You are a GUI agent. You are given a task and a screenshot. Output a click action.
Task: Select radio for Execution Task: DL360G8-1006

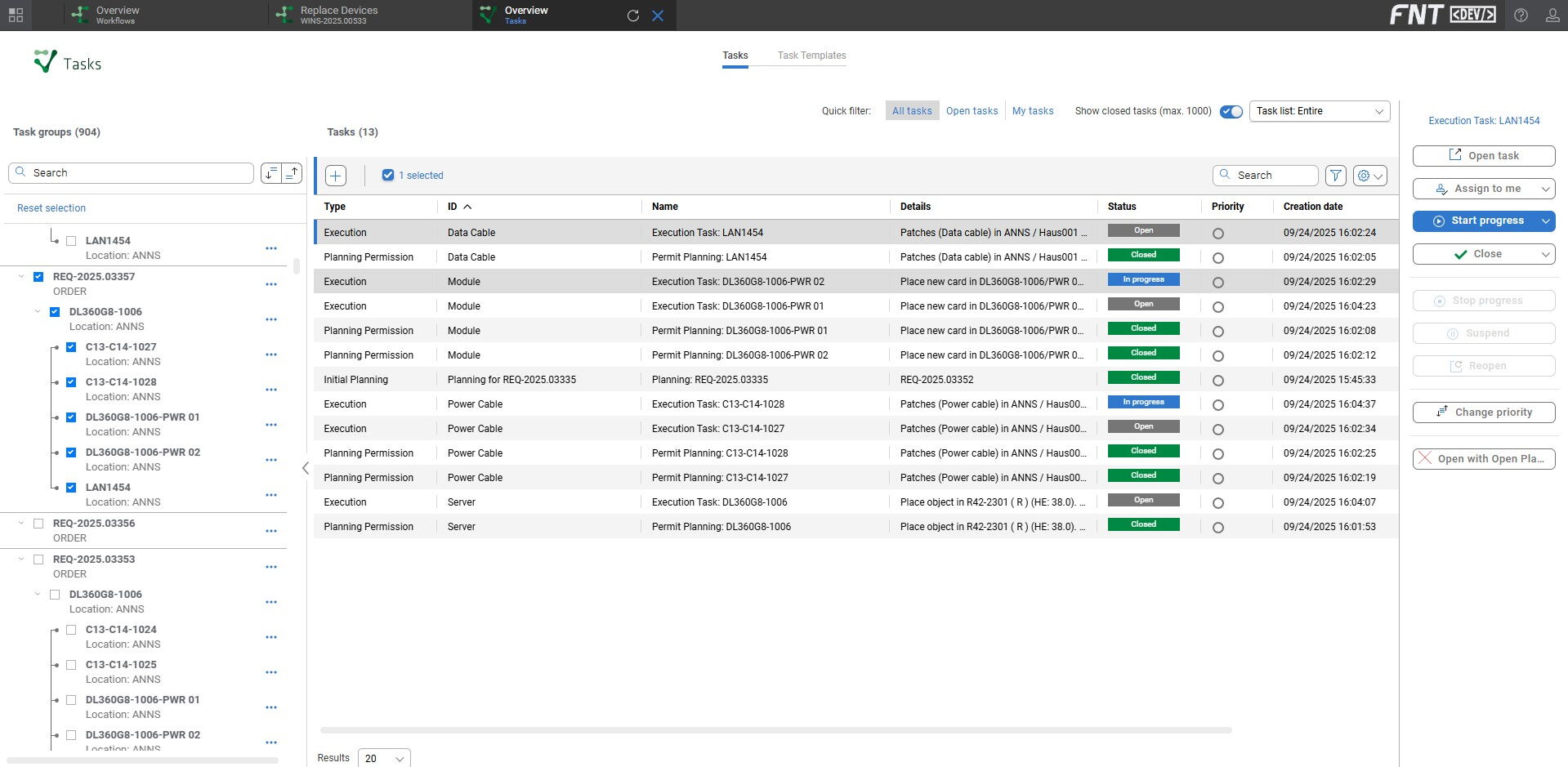1217,503
